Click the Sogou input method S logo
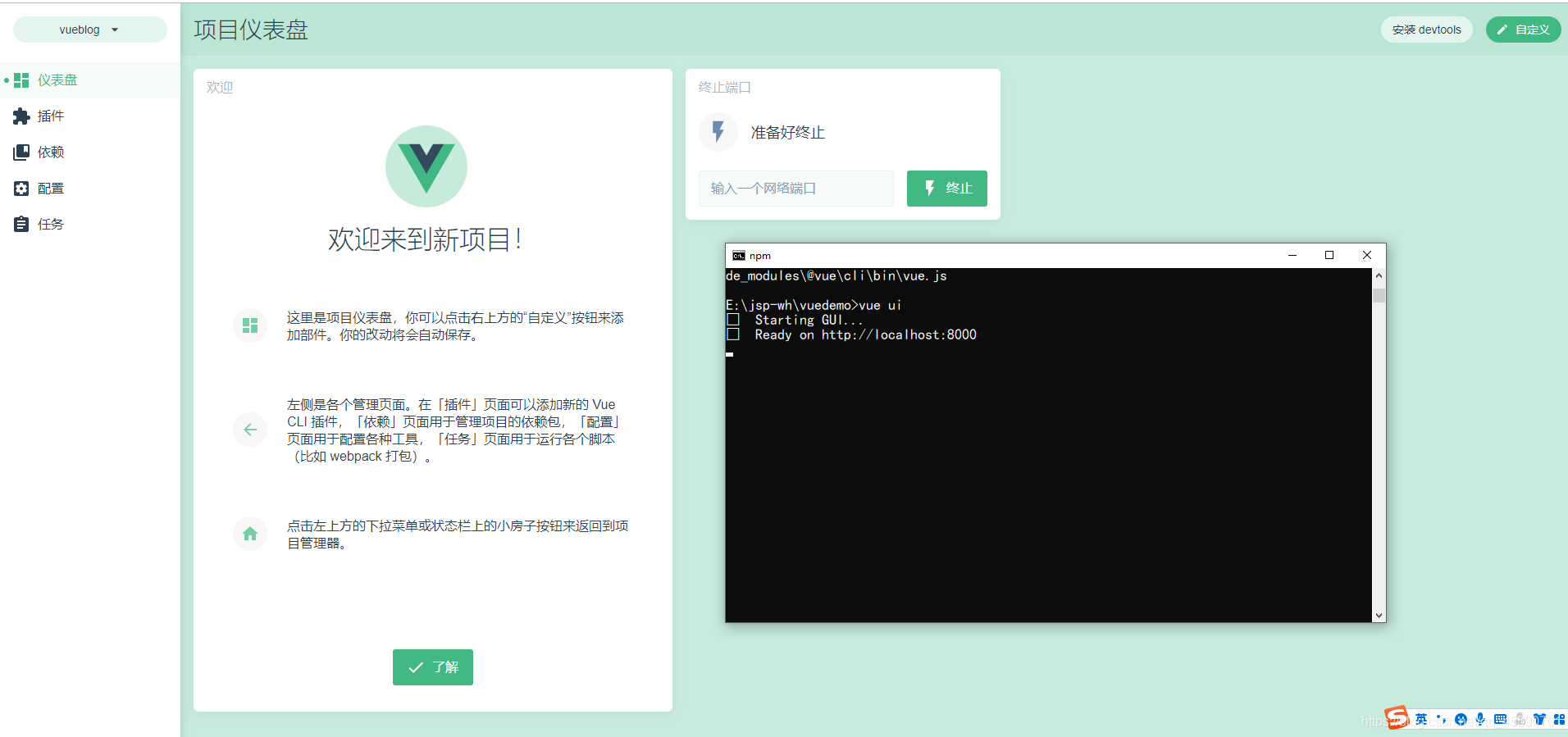 click(1397, 718)
